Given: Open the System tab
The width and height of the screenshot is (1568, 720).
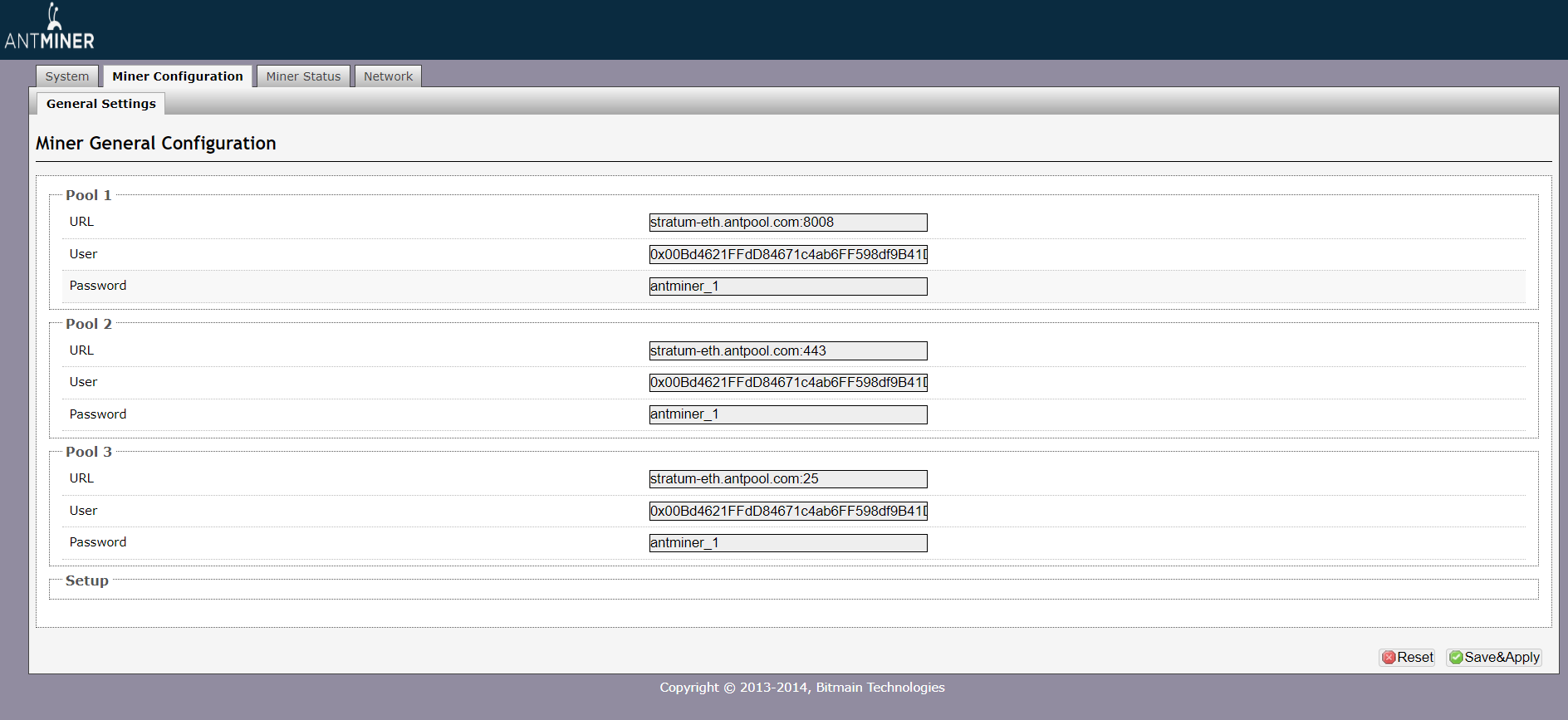Looking at the screenshot, I should pos(67,76).
